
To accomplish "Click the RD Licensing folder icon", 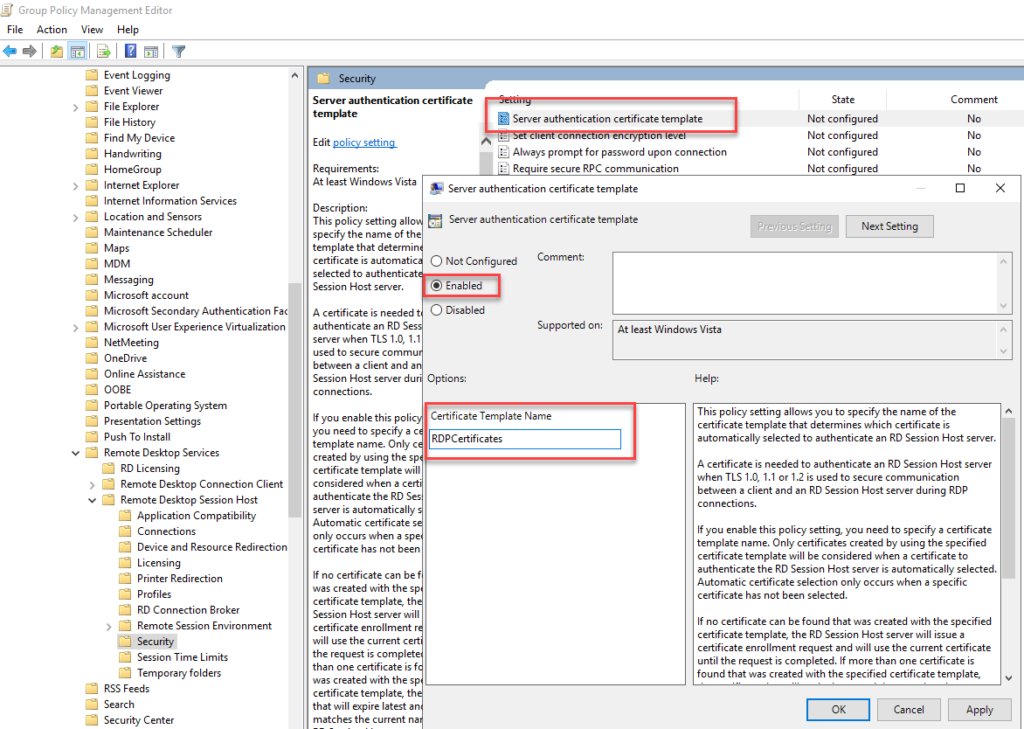I will (x=108, y=468).
